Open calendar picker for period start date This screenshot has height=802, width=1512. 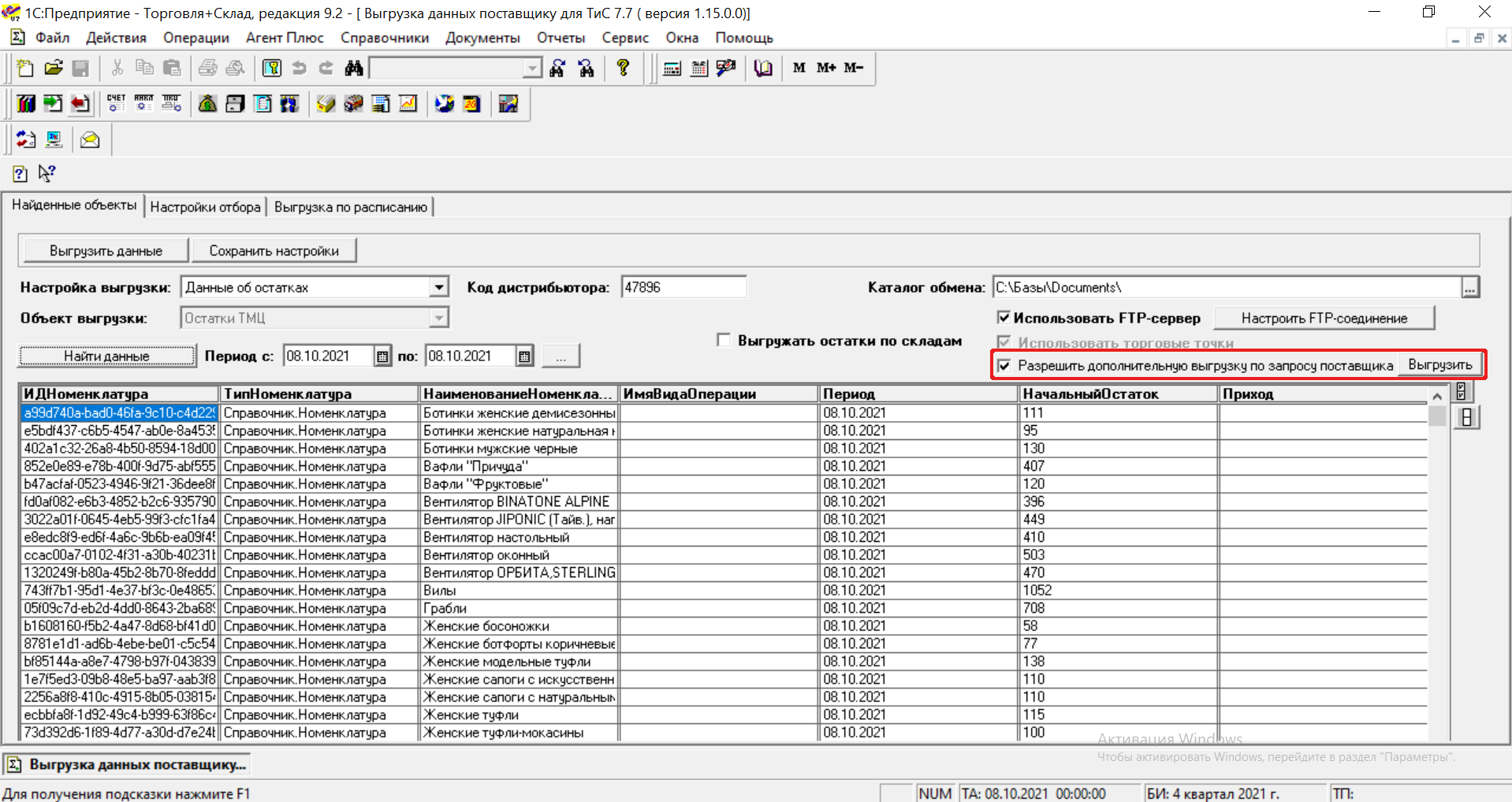(382, 356)
